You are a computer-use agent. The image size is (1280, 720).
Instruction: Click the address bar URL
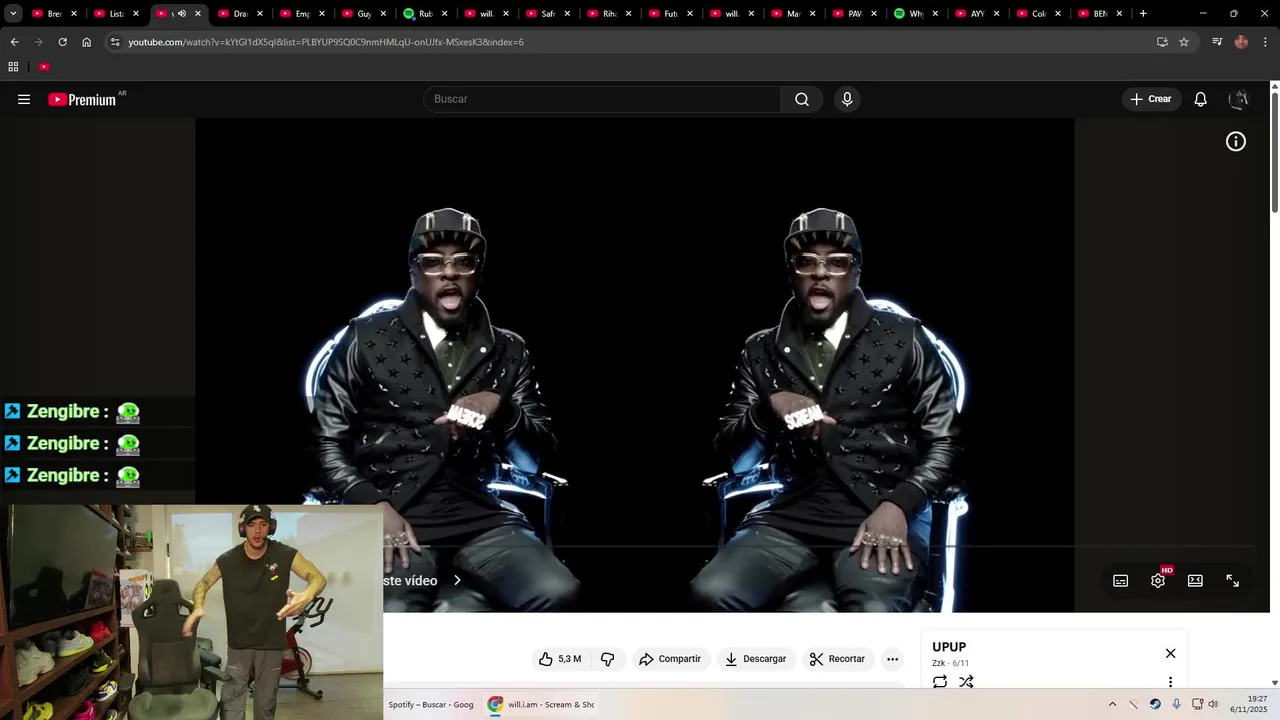coord(326,42)
